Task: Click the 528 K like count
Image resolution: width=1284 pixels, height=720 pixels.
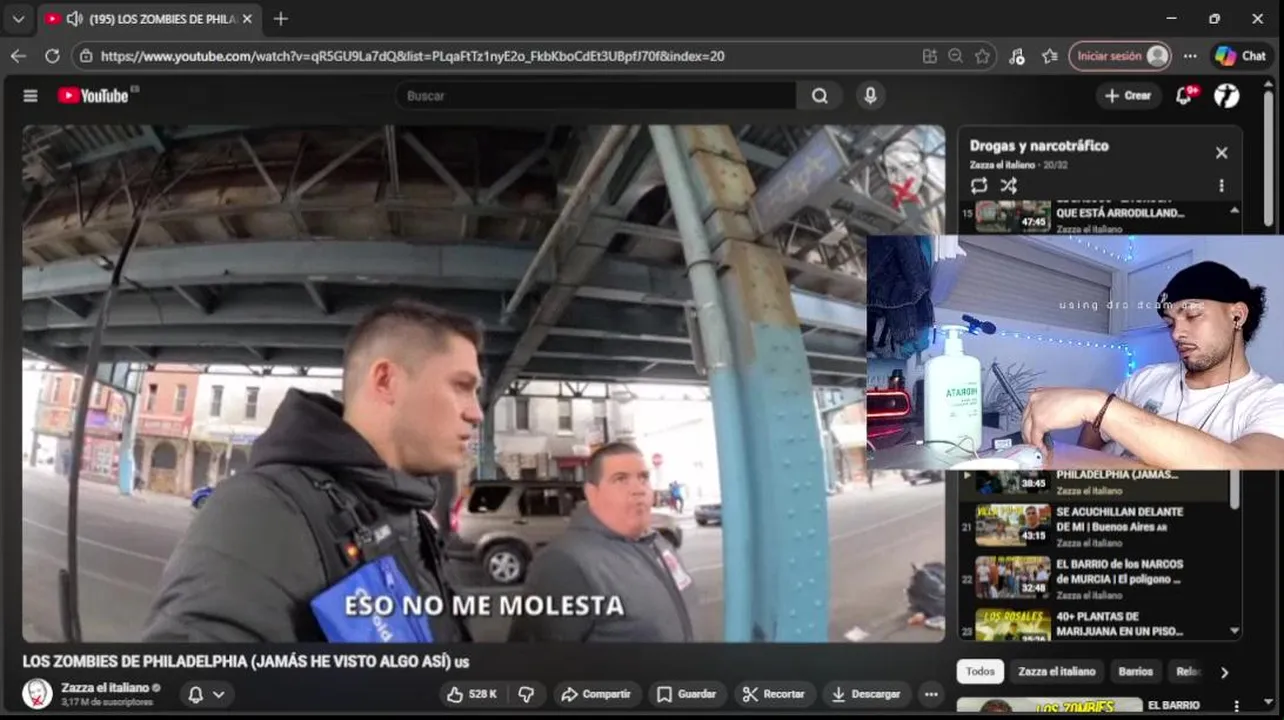Action: (x=483, y=694)
